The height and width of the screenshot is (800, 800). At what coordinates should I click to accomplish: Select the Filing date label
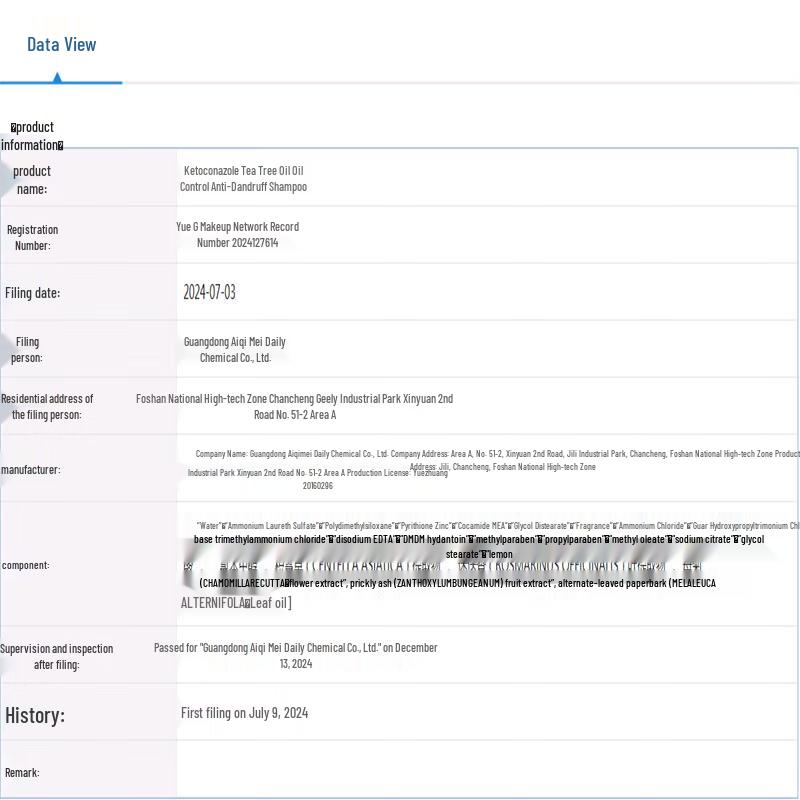point(32,293)
